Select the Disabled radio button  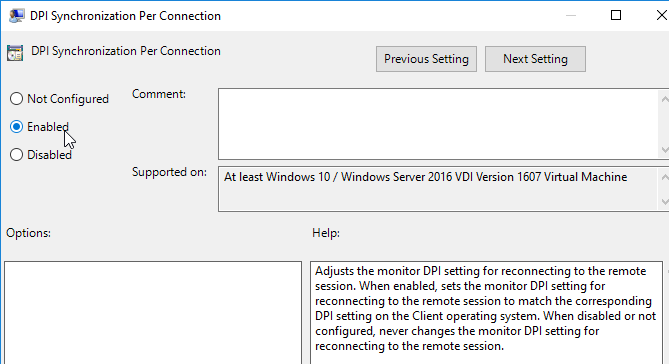16,154
